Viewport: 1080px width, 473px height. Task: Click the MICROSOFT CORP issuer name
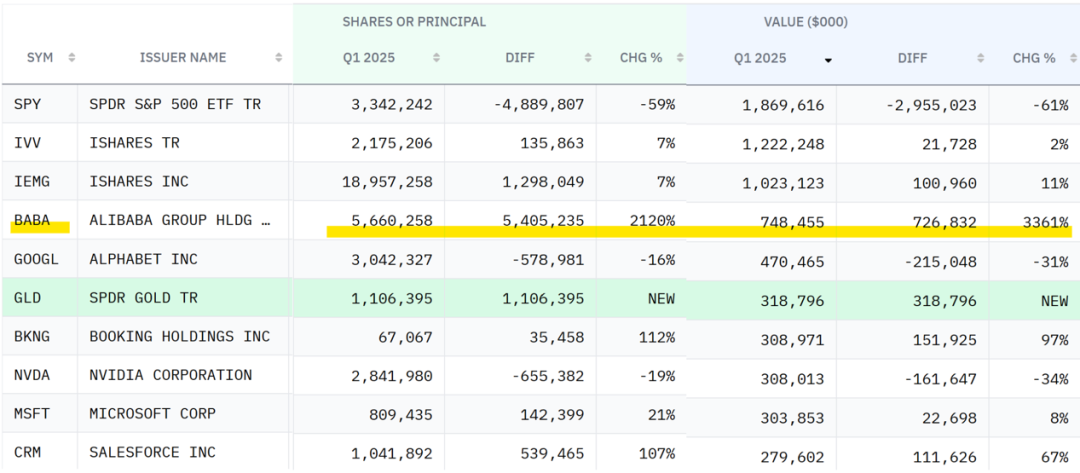click(x=152, y=414)
